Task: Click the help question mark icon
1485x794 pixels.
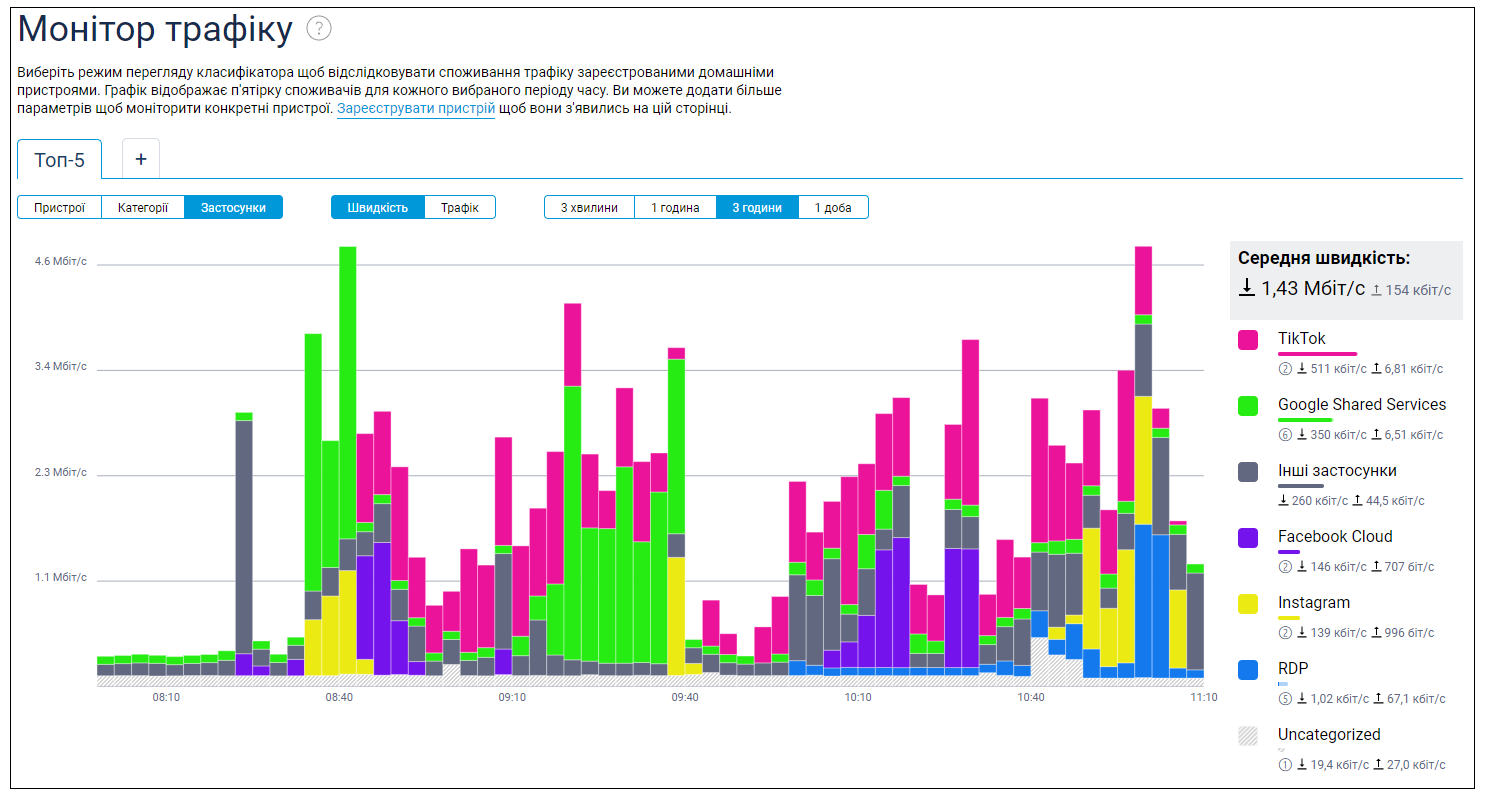Action: point(319,30)
